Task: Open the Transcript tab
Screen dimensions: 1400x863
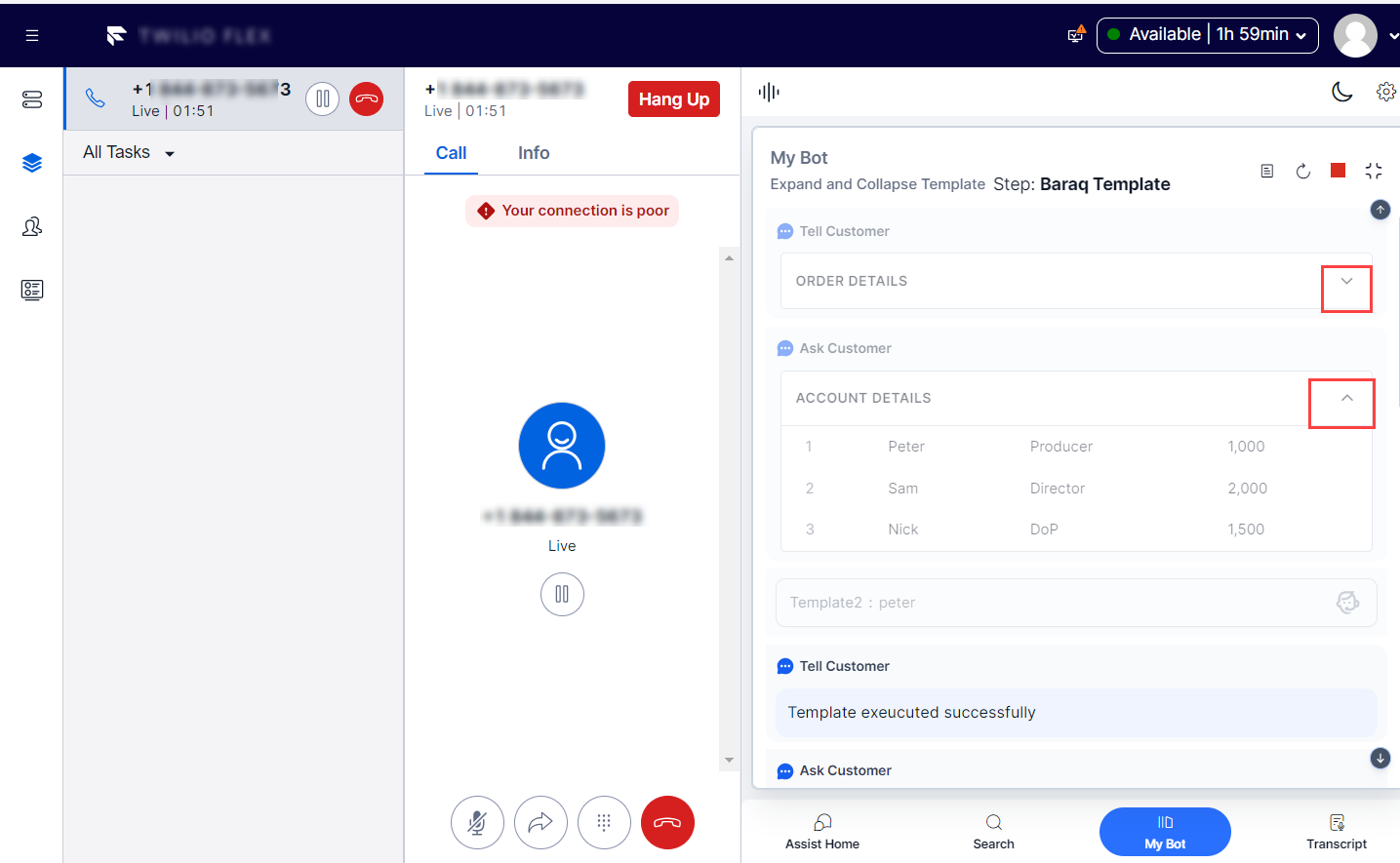Action: [1336, 832]
